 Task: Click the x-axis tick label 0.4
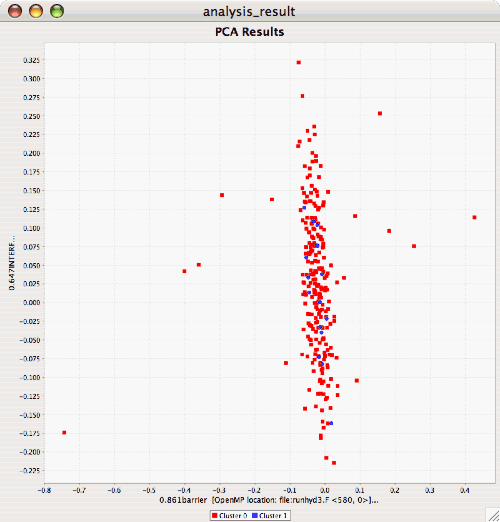point(465,491)
